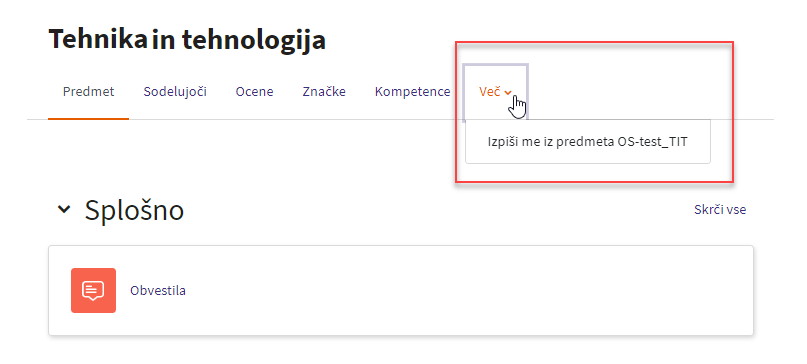Image resolution: width=807 pixels, height=364 pixels.
Task: Choose Izpiši me iz predmeta OS-test_TIT
Action: [587, 142]
